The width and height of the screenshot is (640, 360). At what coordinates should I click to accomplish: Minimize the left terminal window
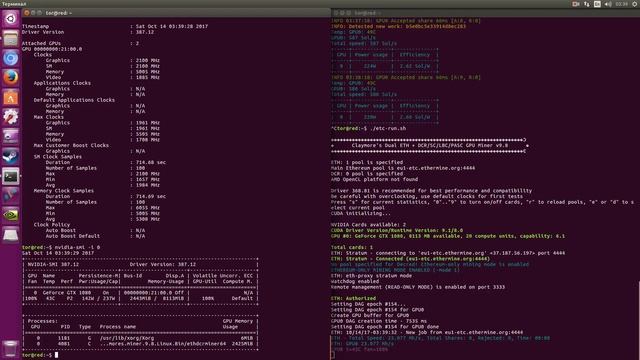(x=33, y=13)
